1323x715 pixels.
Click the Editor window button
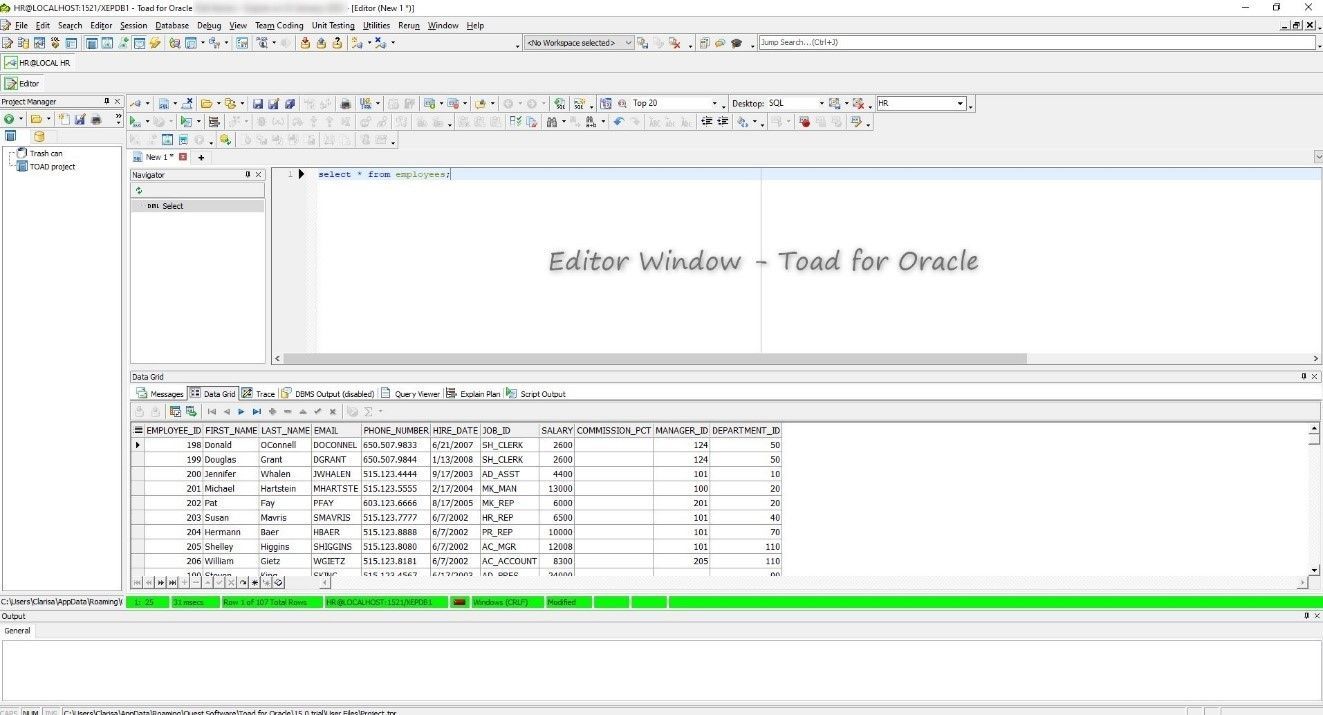(x=22, y=83)
